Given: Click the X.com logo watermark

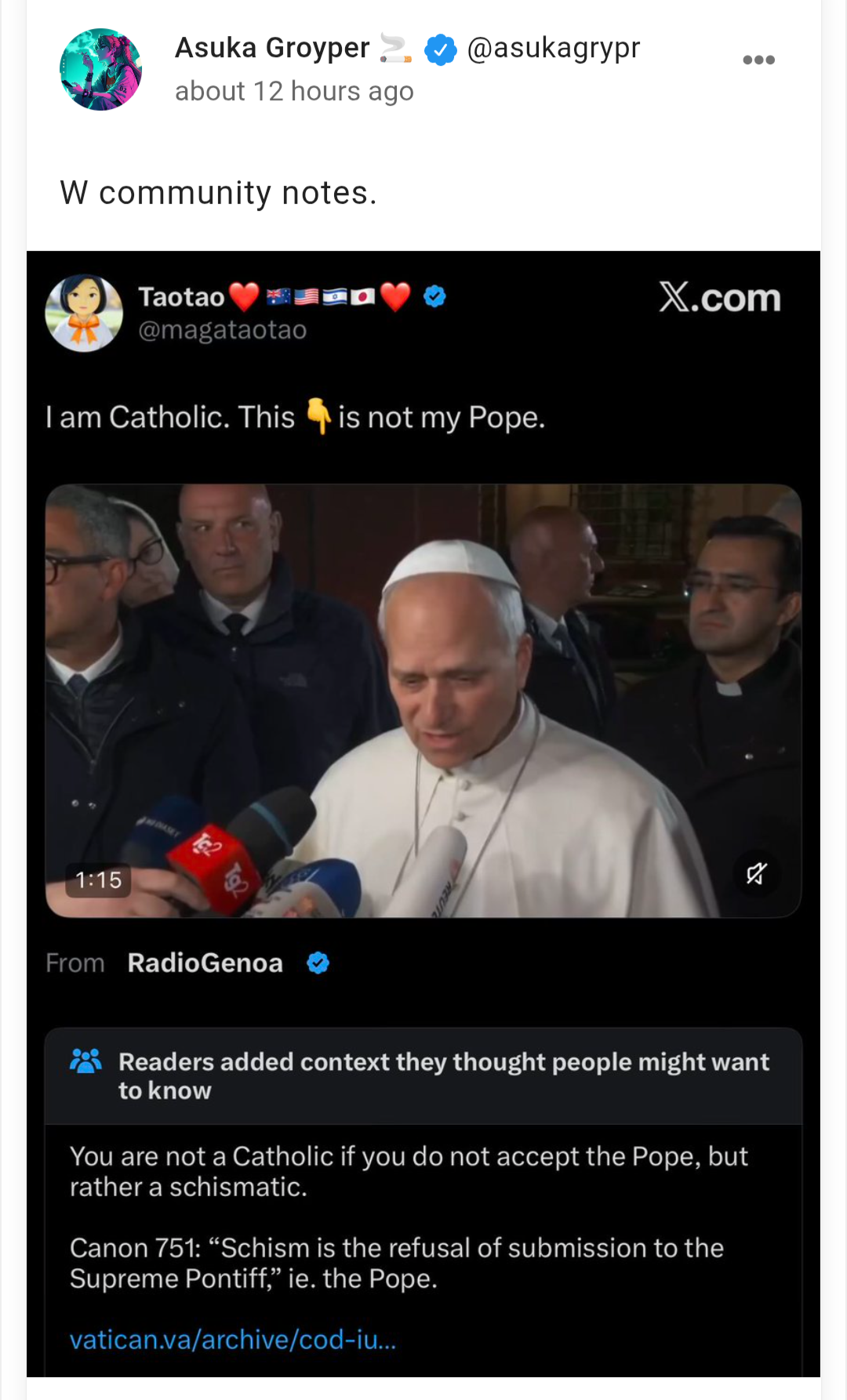Looking at the screenshot, I should pos(719,298).
